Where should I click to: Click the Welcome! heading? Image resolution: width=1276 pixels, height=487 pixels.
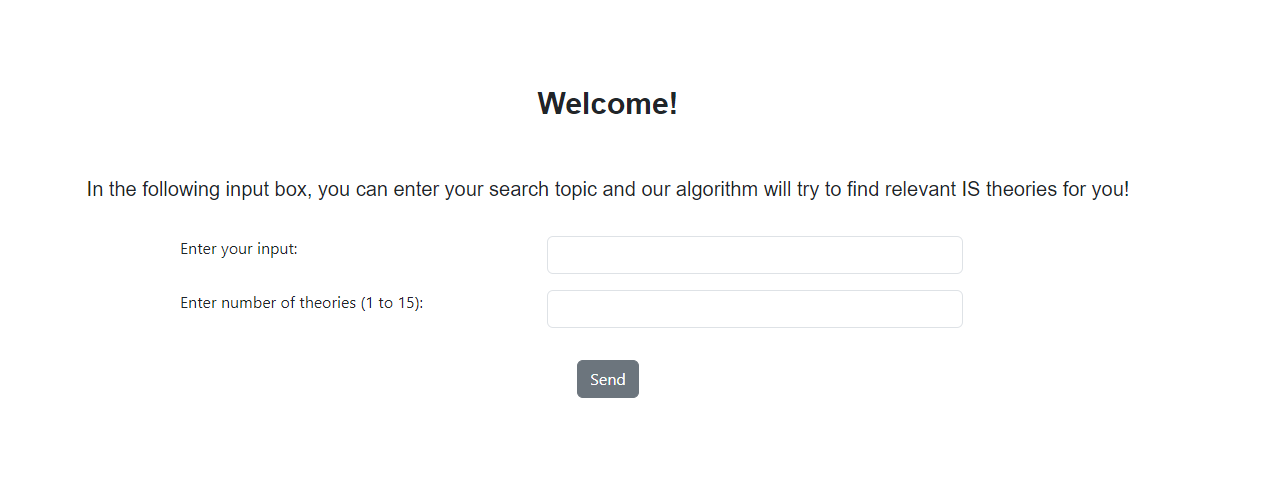[x=608, y=103]
